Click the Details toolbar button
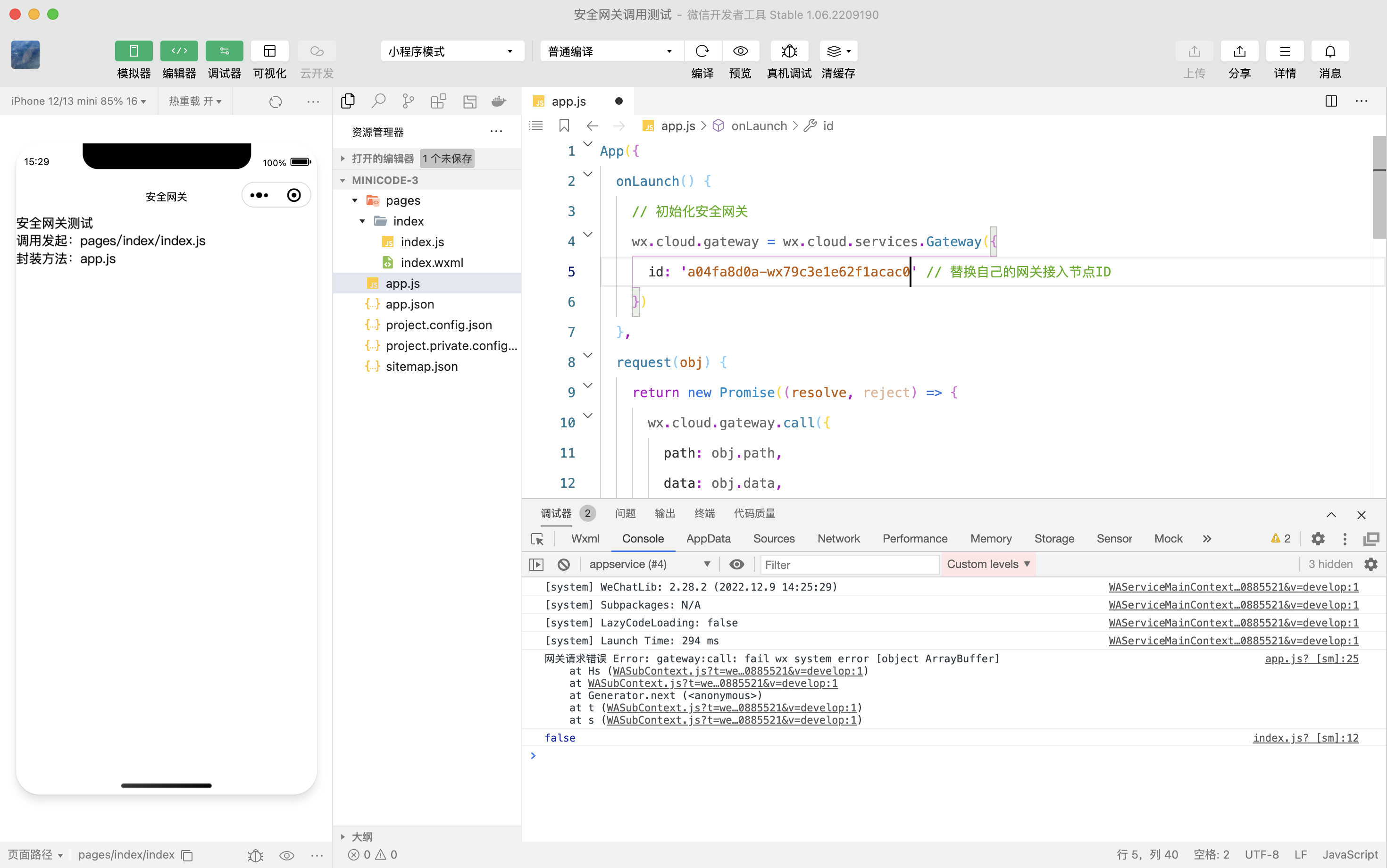The height and width of the screenshot is (868, 1387). point(1284,51)
